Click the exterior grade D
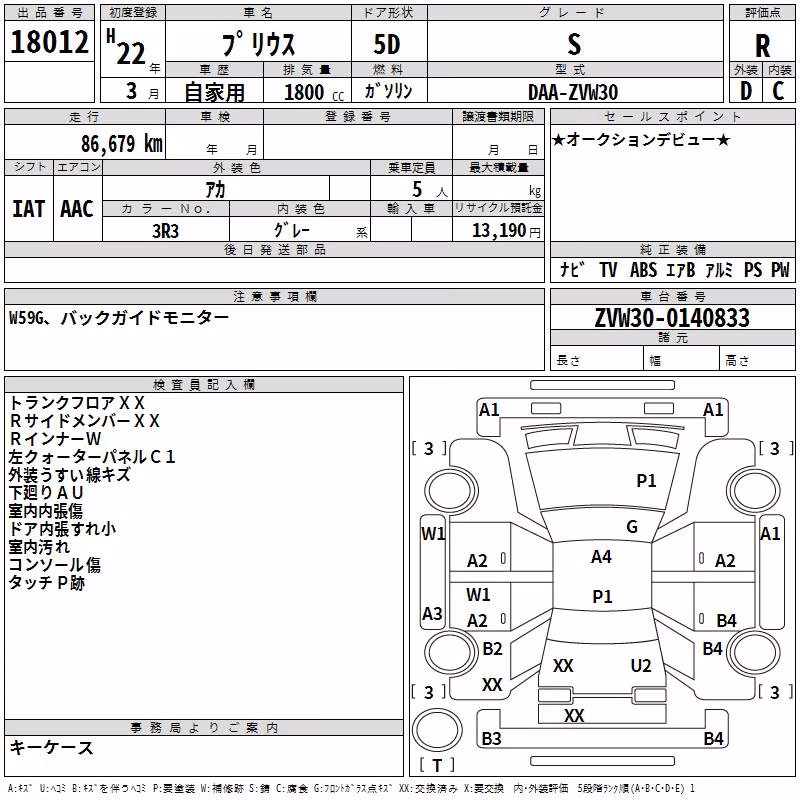Viewport: 800px width, 800px height. (746, 91)
